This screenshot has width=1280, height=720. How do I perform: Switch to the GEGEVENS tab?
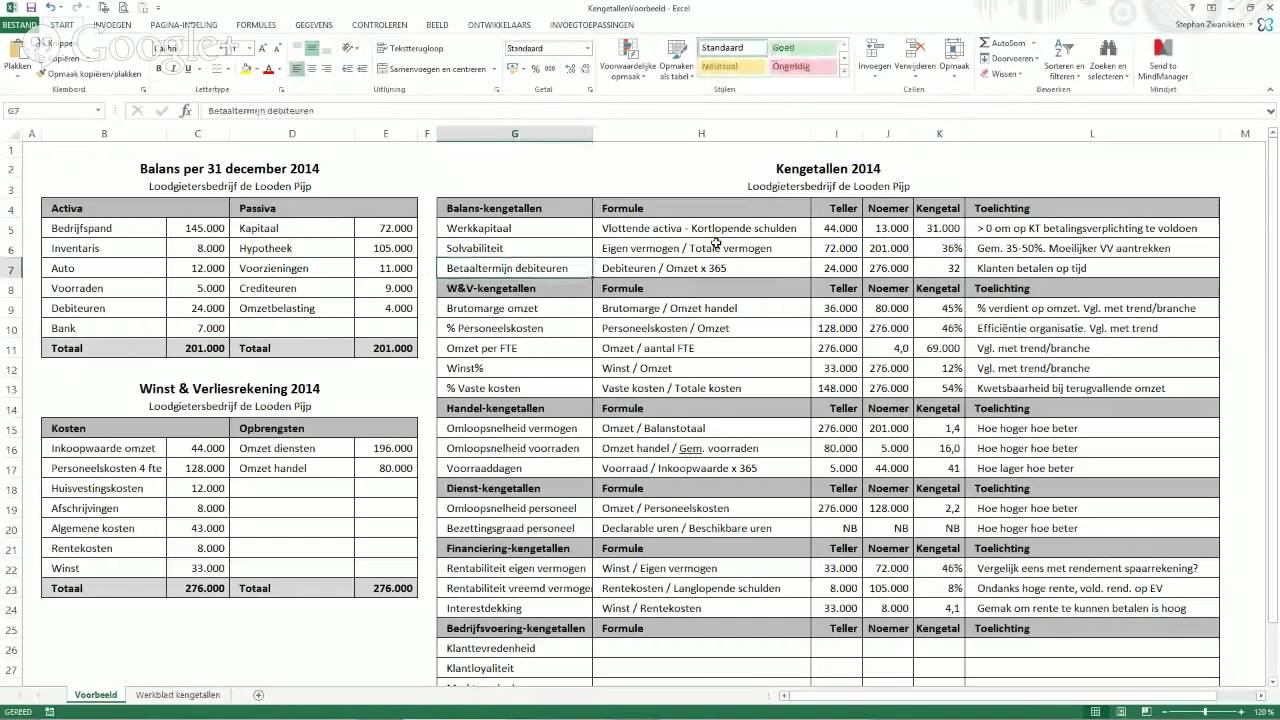click(x=314, y=24)
